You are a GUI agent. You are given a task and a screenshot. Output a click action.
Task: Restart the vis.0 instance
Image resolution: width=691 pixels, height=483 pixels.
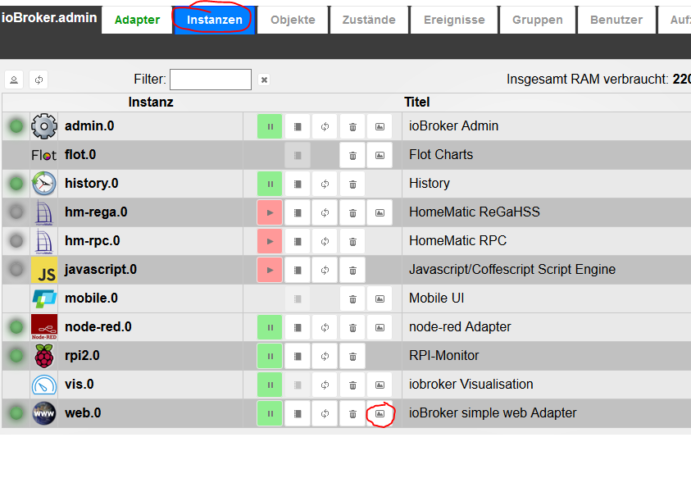pyautogui.click(x=325, y=385)
